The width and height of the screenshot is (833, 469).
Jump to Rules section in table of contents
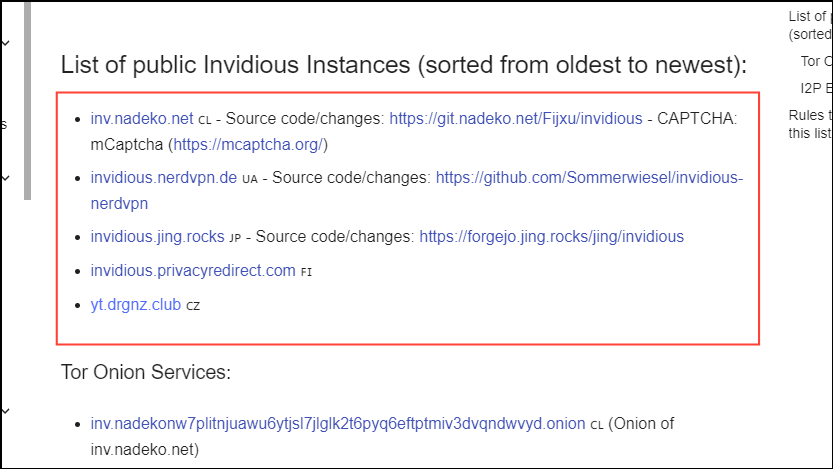click(x=810, y=124)
